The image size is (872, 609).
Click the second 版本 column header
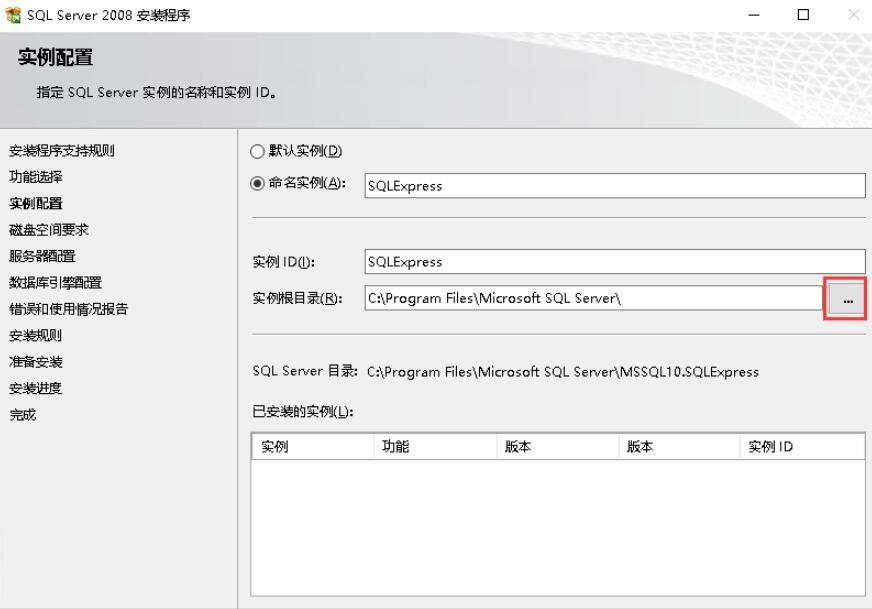[680, 447]
